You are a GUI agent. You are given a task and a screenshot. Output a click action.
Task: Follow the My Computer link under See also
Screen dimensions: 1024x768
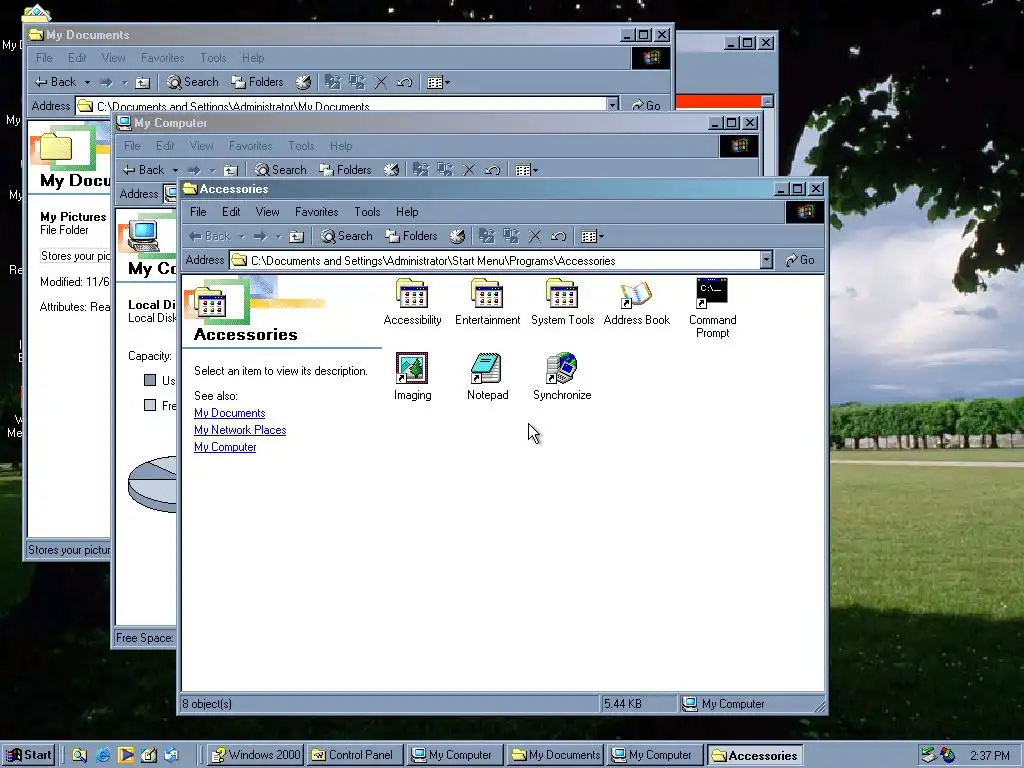(225, 447)
